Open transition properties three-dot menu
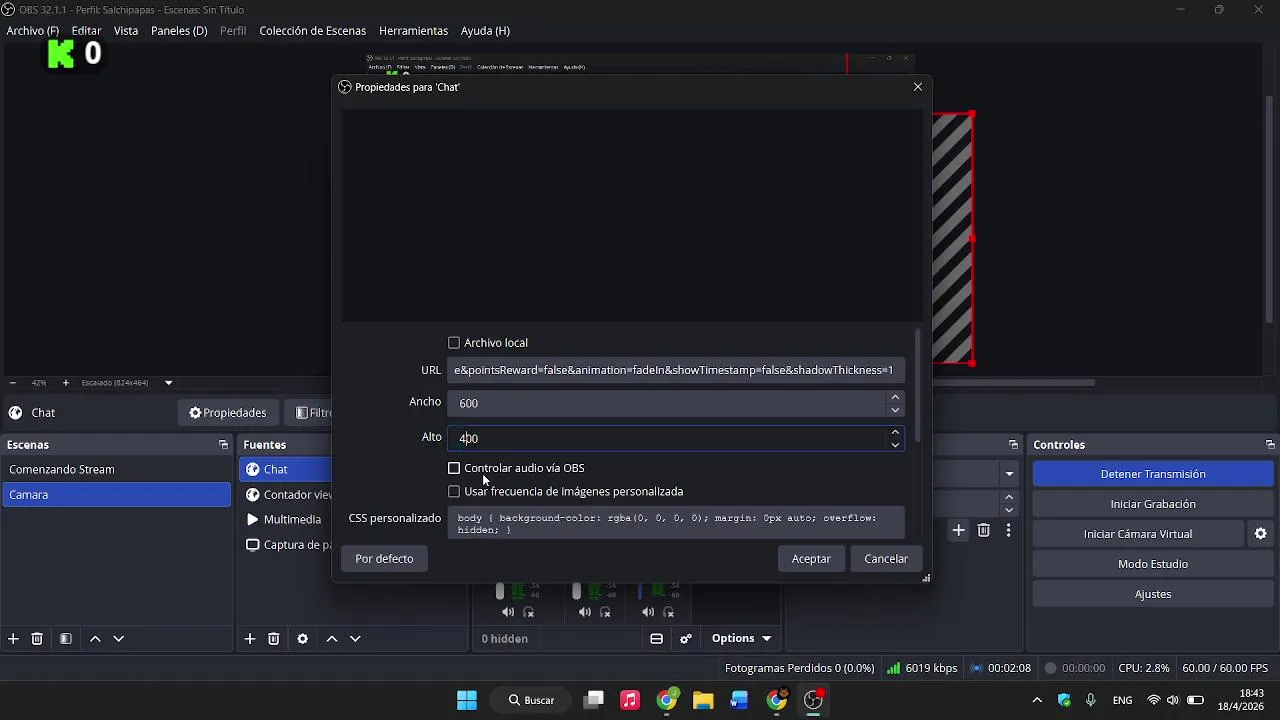 tap(1009, 531)
